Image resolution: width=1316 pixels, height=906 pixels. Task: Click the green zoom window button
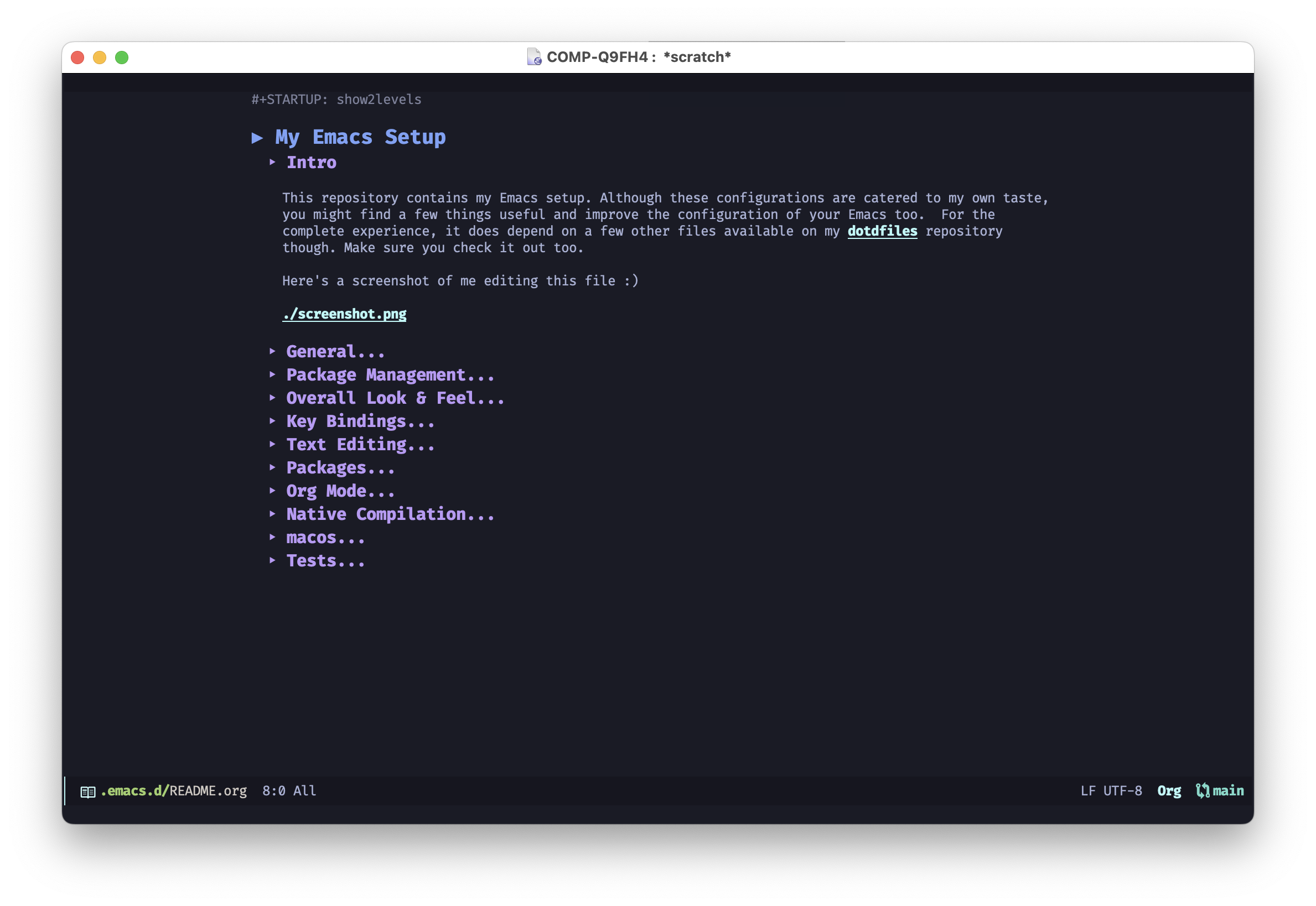coord(122,58)
